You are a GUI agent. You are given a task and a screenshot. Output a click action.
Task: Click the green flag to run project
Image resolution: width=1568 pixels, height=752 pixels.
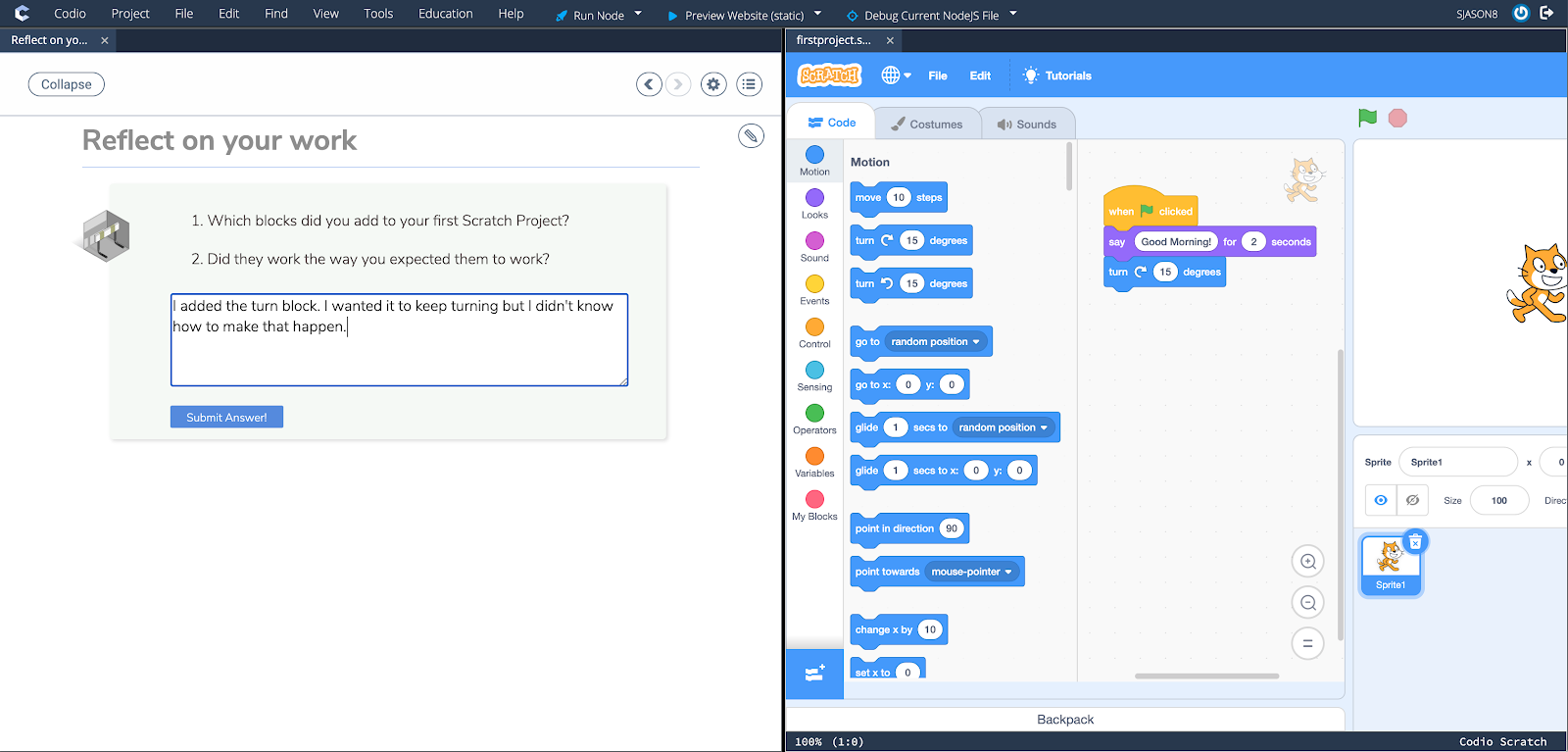point(1367,118)
